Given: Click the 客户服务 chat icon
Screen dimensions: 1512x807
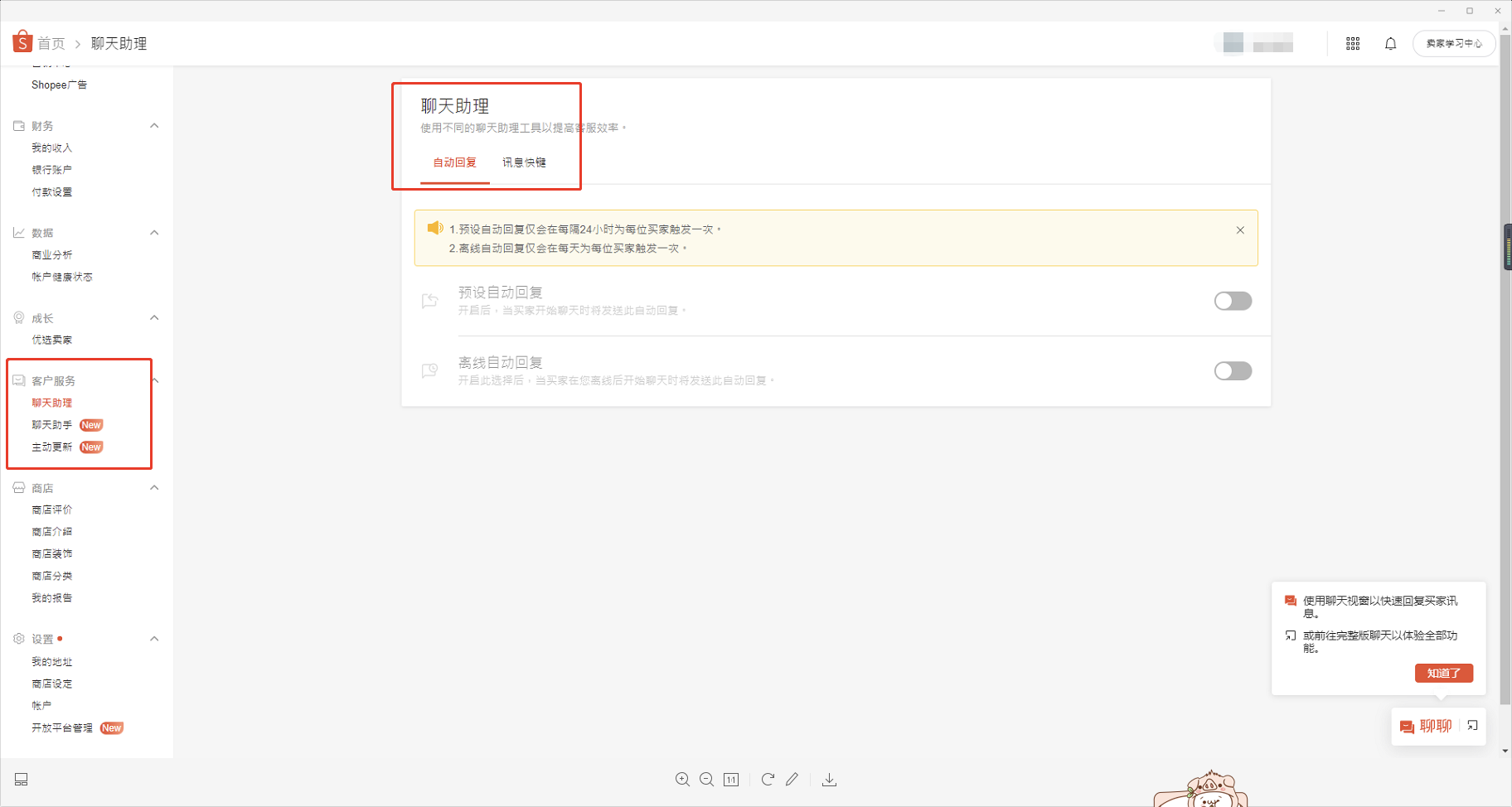Looking at the screenshot, I should click(19, 381).
